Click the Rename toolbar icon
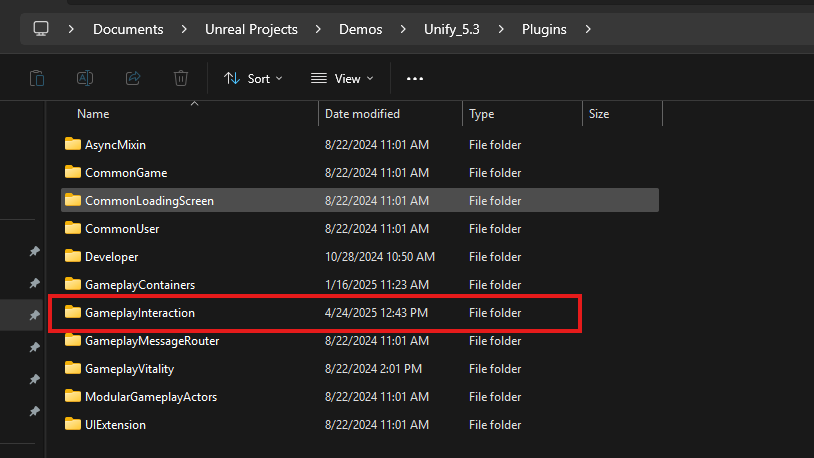Viewport: 814px width, 458px height. (85, 78)
